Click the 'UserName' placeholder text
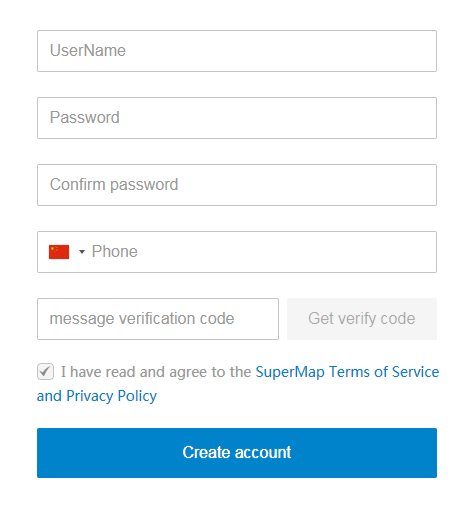Viewport: 474px width, 510px height. click(x=88, y=51)
